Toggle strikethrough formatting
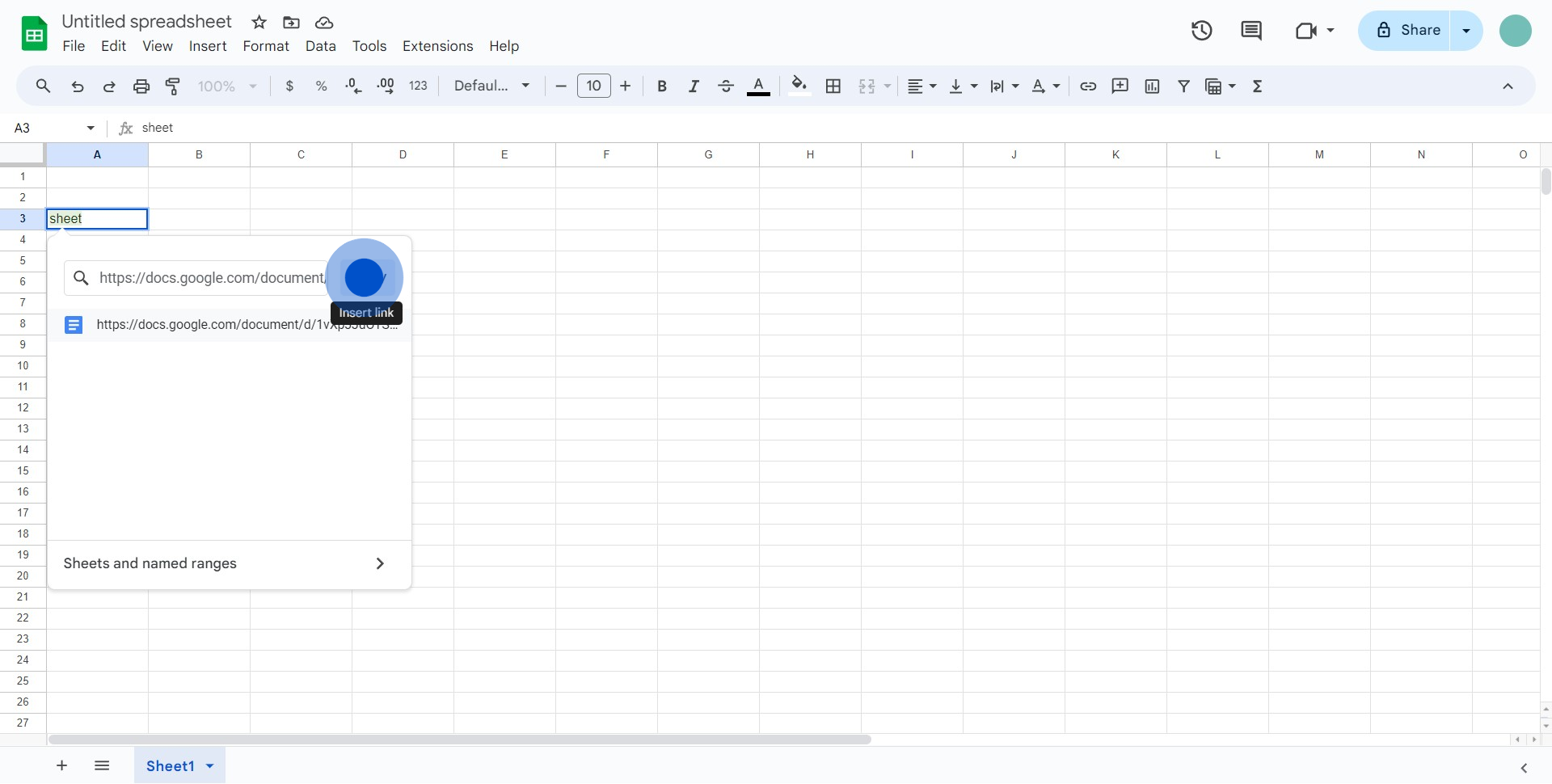 726,86
